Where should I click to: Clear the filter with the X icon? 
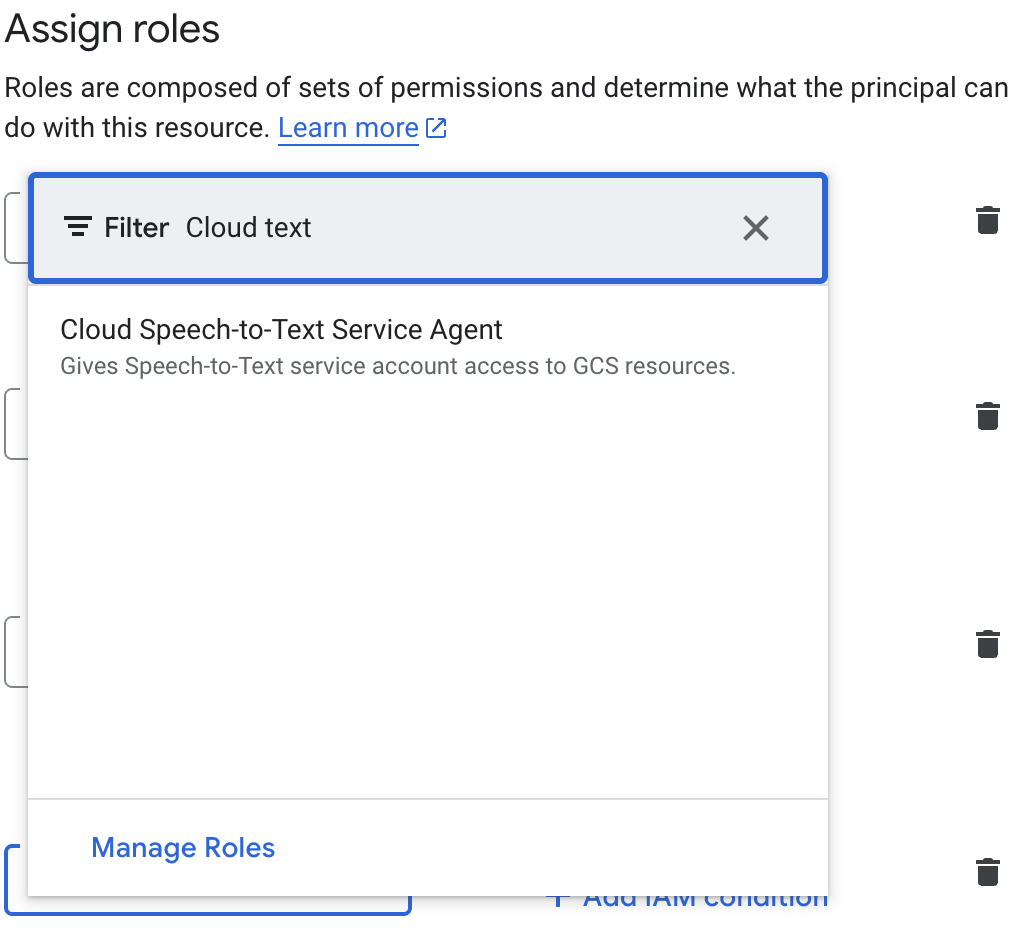756,228
